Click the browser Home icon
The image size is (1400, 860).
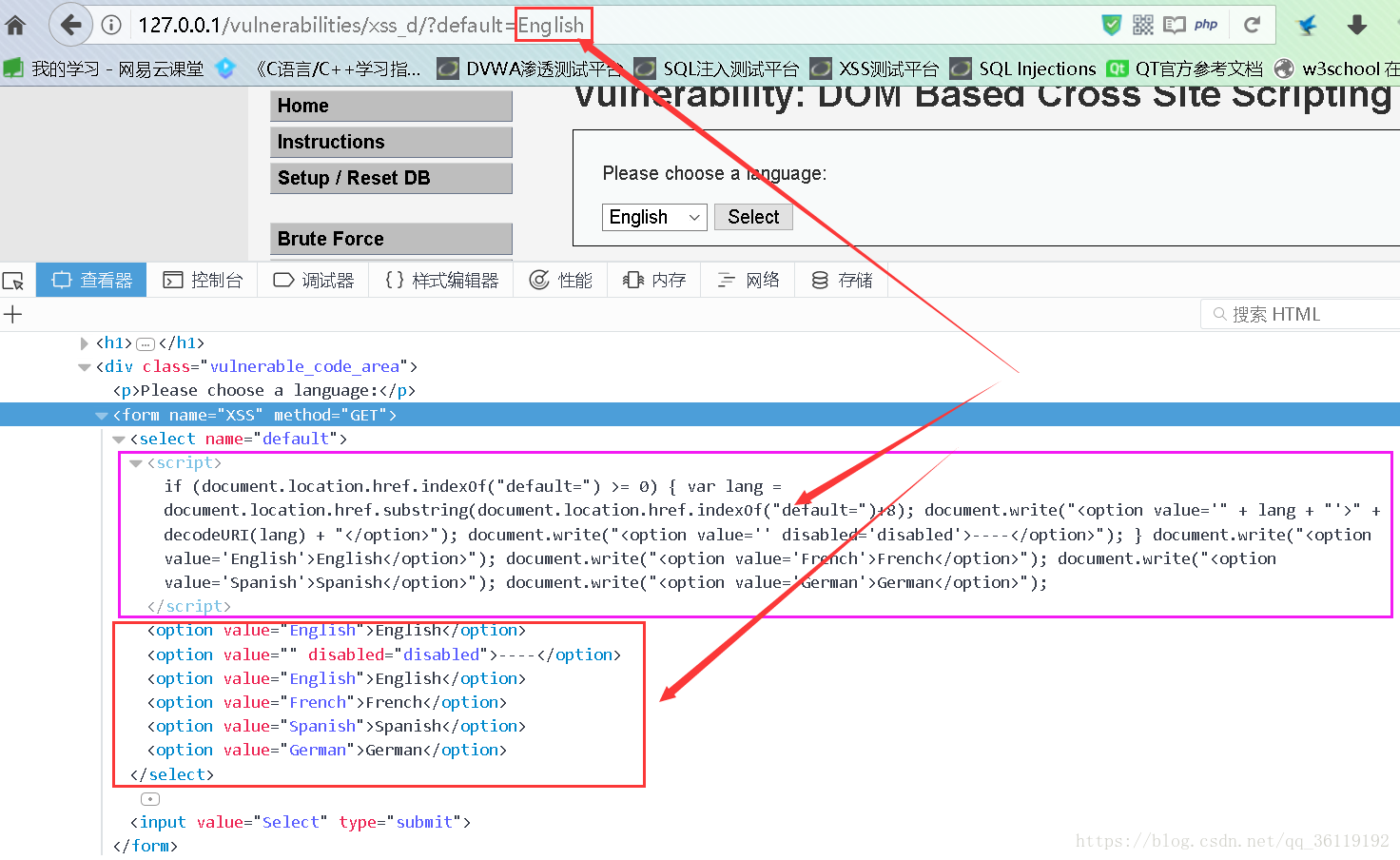pyautogui.click(x=15, y=26)
